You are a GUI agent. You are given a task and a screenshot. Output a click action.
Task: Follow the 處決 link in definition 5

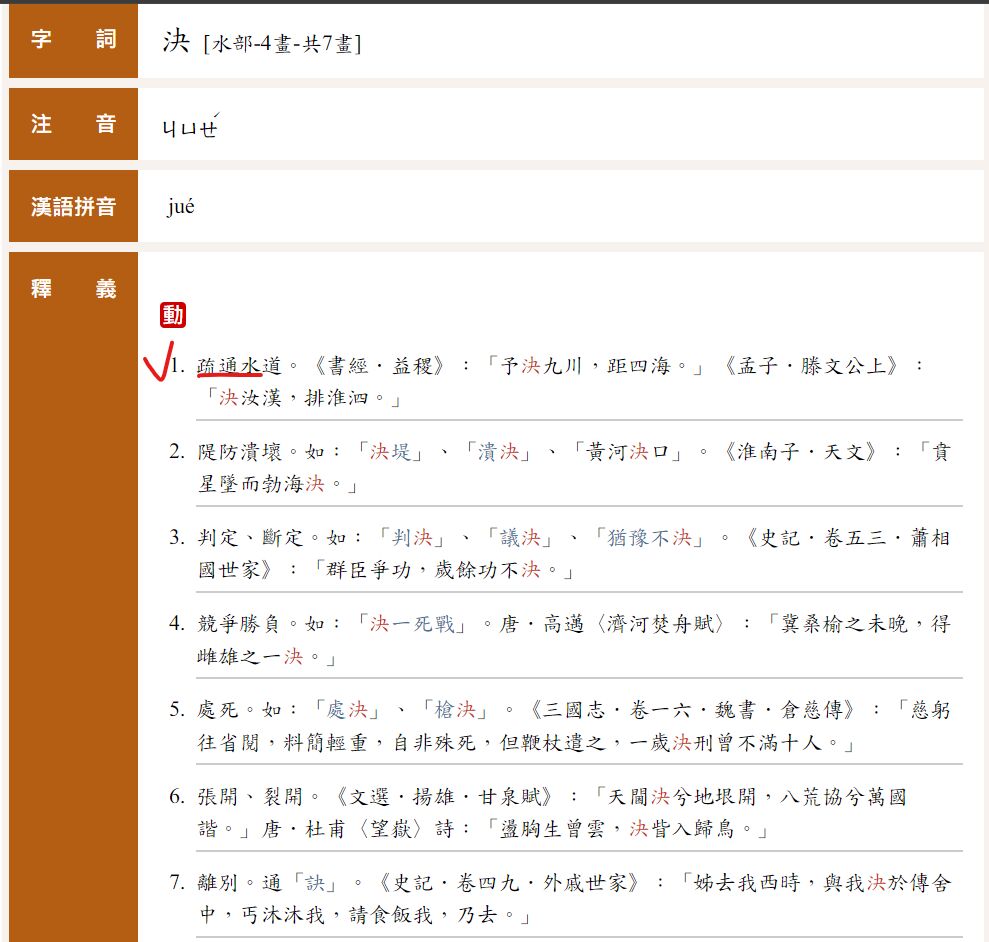click(348, 710)
